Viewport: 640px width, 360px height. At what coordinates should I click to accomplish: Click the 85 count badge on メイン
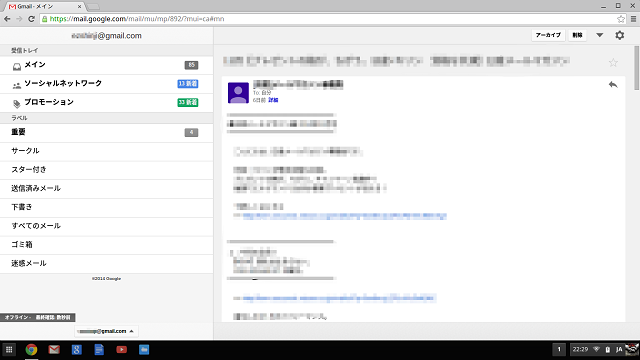(x=191, y=65)
